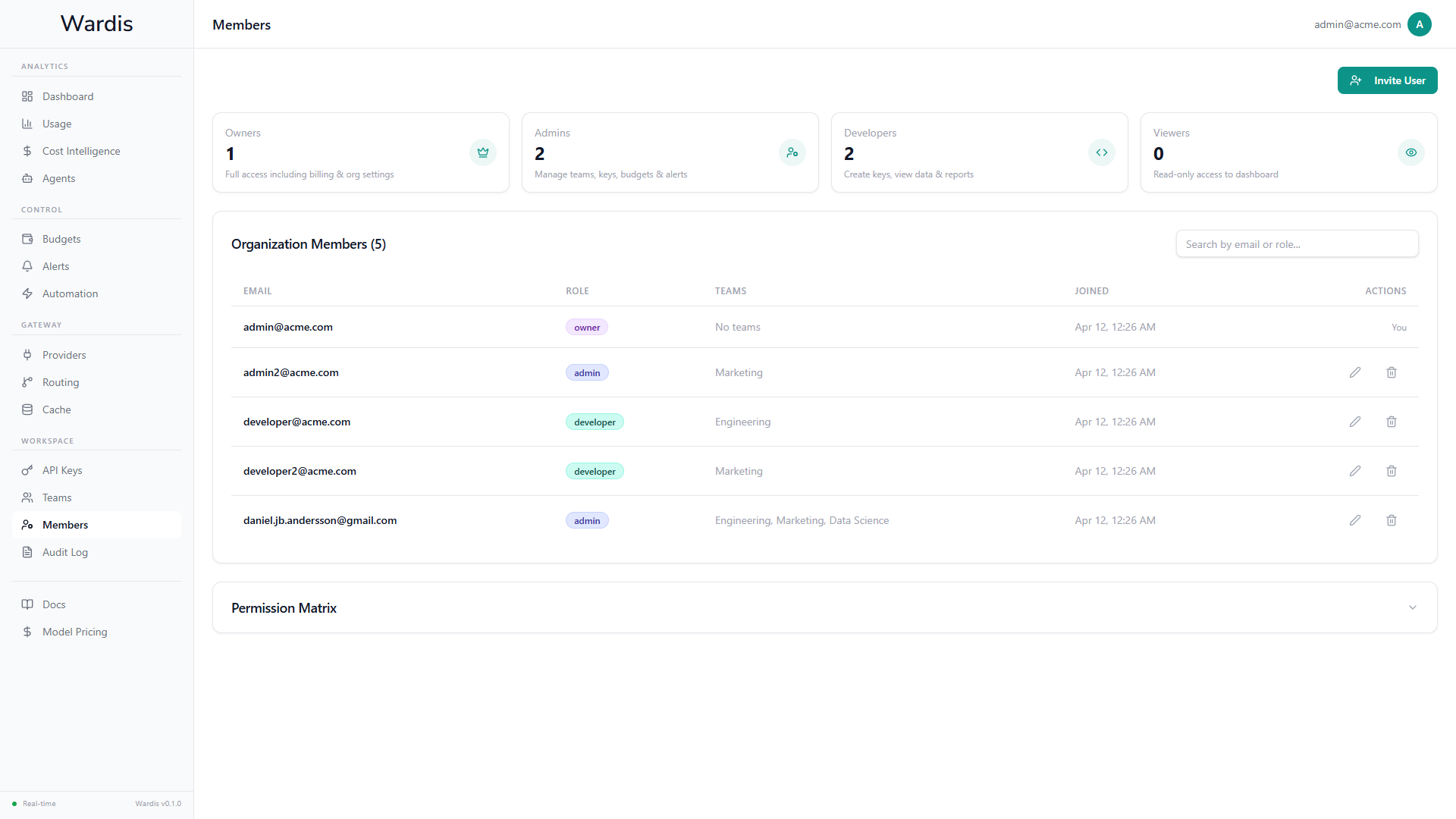Click the Alerts bell icon

(x=27, y=266)
